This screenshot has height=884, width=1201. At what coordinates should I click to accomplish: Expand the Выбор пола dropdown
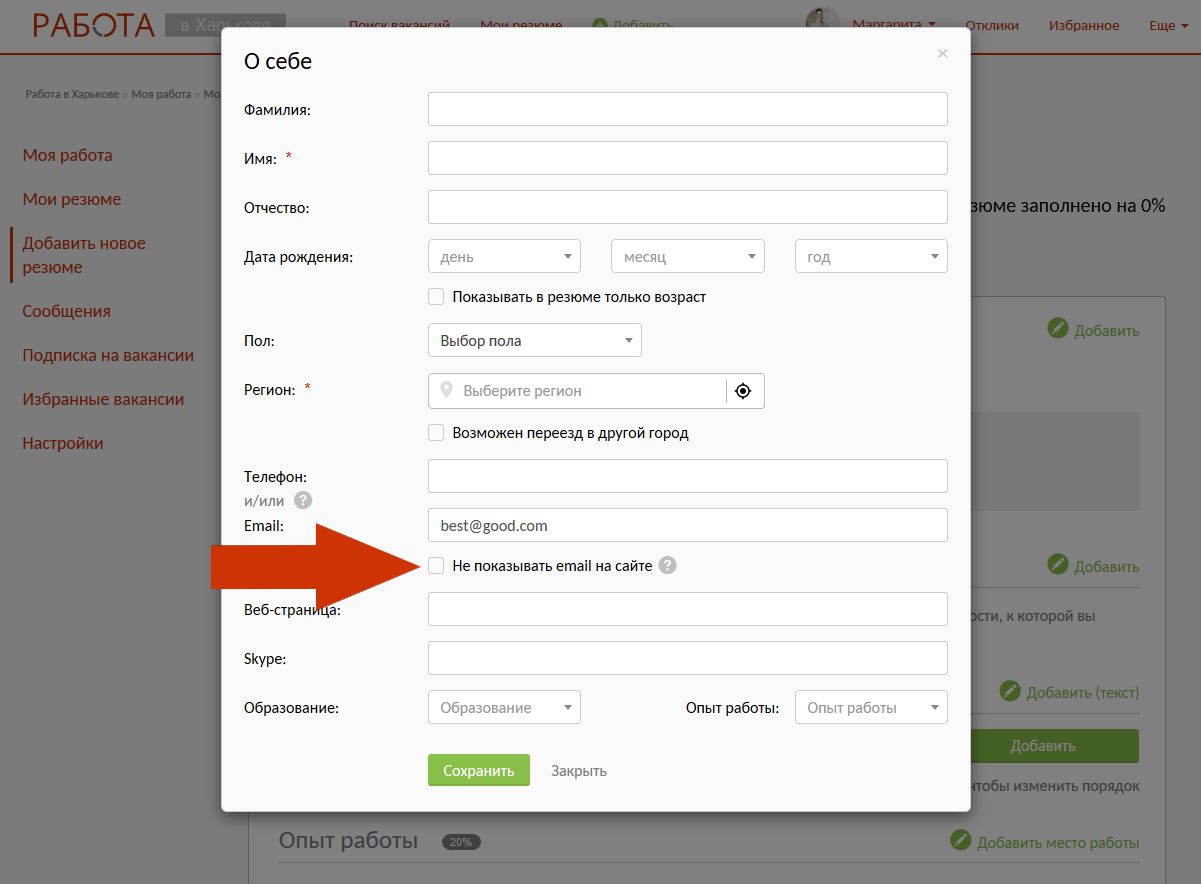534,341
